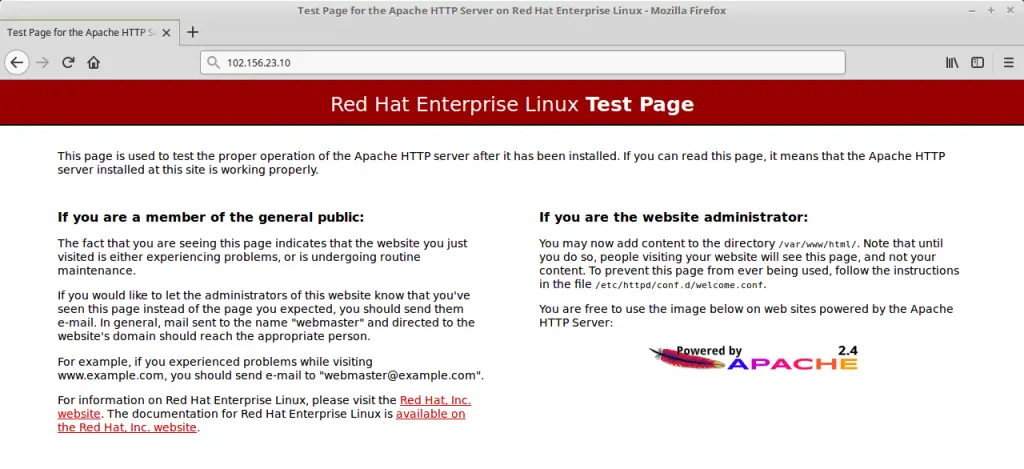Viewport: 1024px width, 469px height.
Task: Close the Apache Test Page tab
Action: pyautogui.click(x=166, y=33)
